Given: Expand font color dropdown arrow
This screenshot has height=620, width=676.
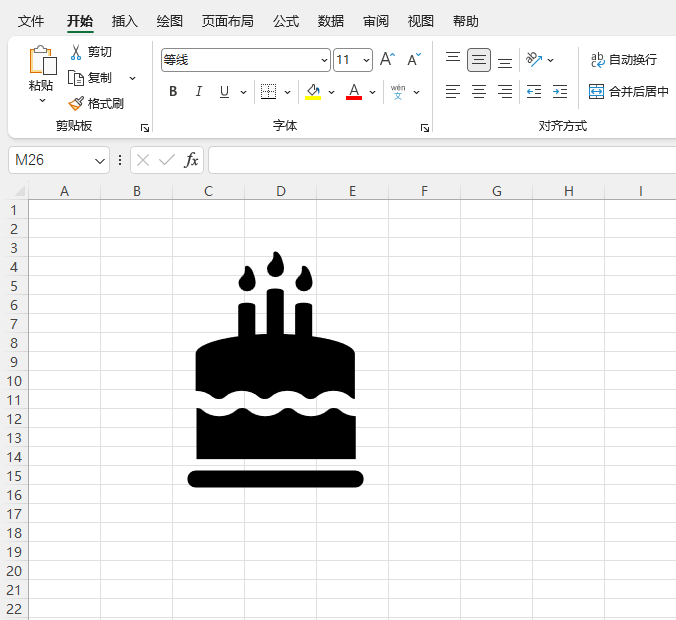Looking at the screenshot, I should [x=372, y=92].
